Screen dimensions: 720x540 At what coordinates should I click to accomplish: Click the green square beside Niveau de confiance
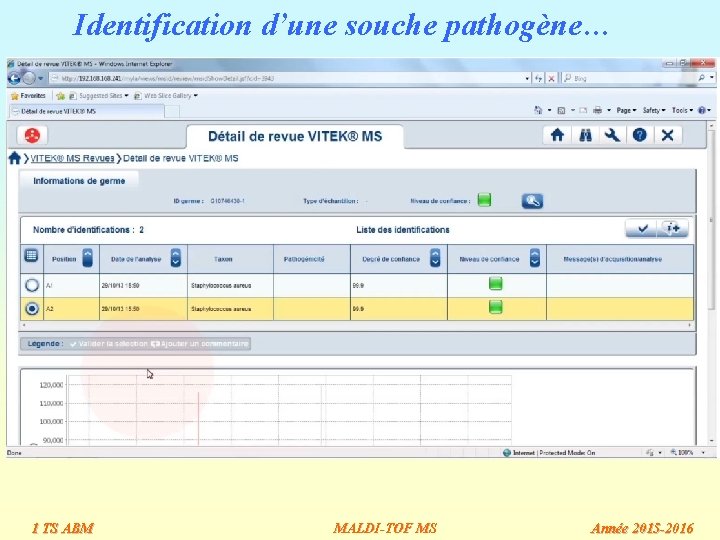484,200
